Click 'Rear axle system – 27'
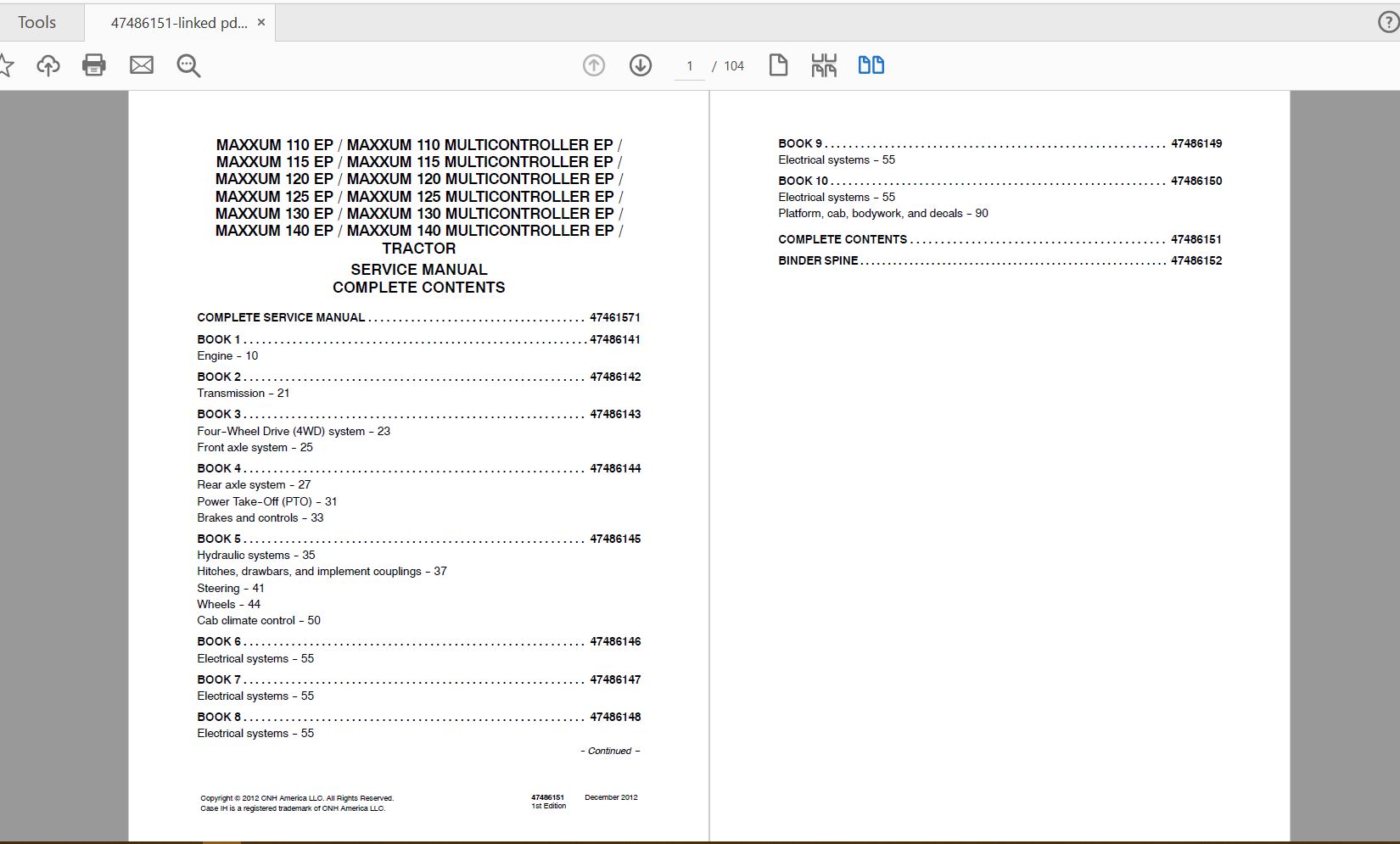Screen dimensions: 1400x844 coord(254,484)
